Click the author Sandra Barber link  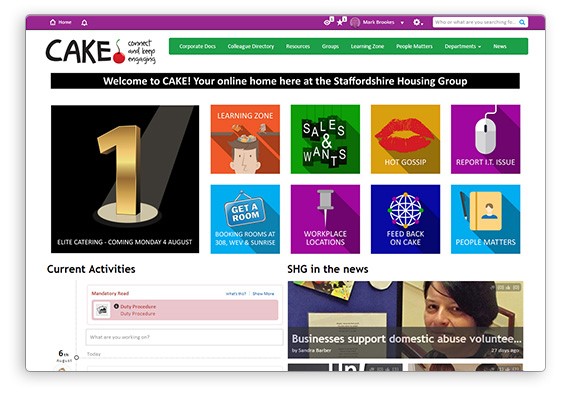[315, 350]
